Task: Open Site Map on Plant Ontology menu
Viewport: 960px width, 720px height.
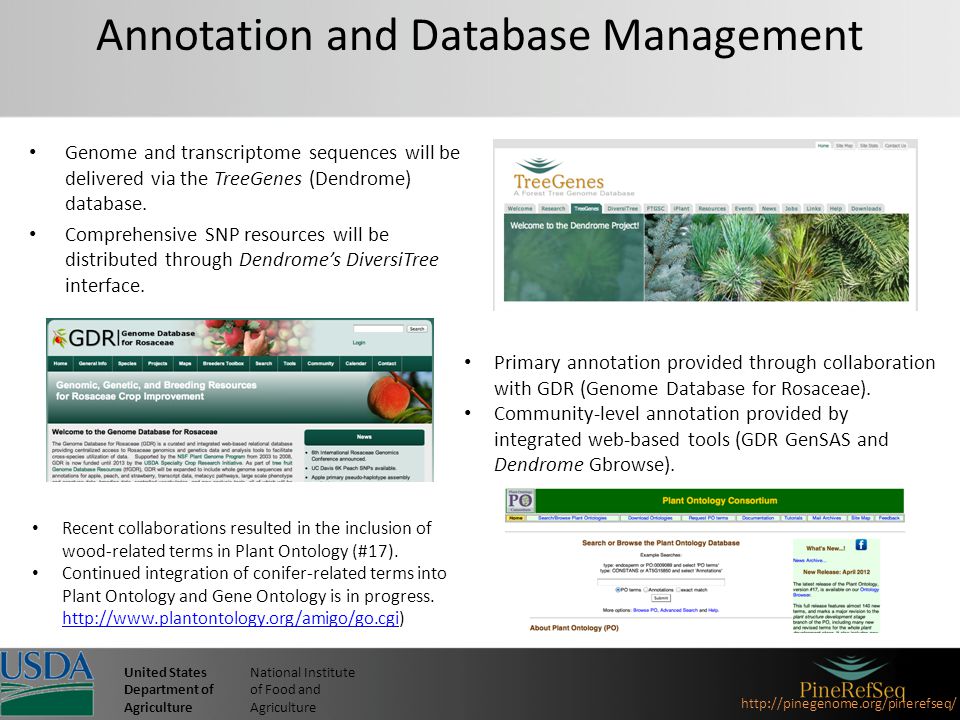Action: pos(861,518)
